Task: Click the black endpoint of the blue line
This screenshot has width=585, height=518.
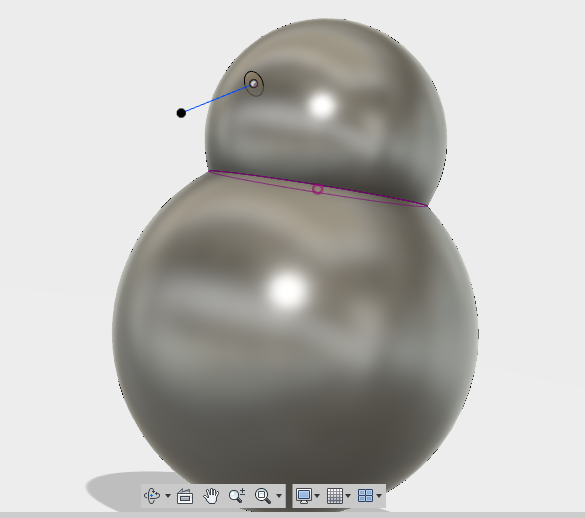Action: point(181,113)
